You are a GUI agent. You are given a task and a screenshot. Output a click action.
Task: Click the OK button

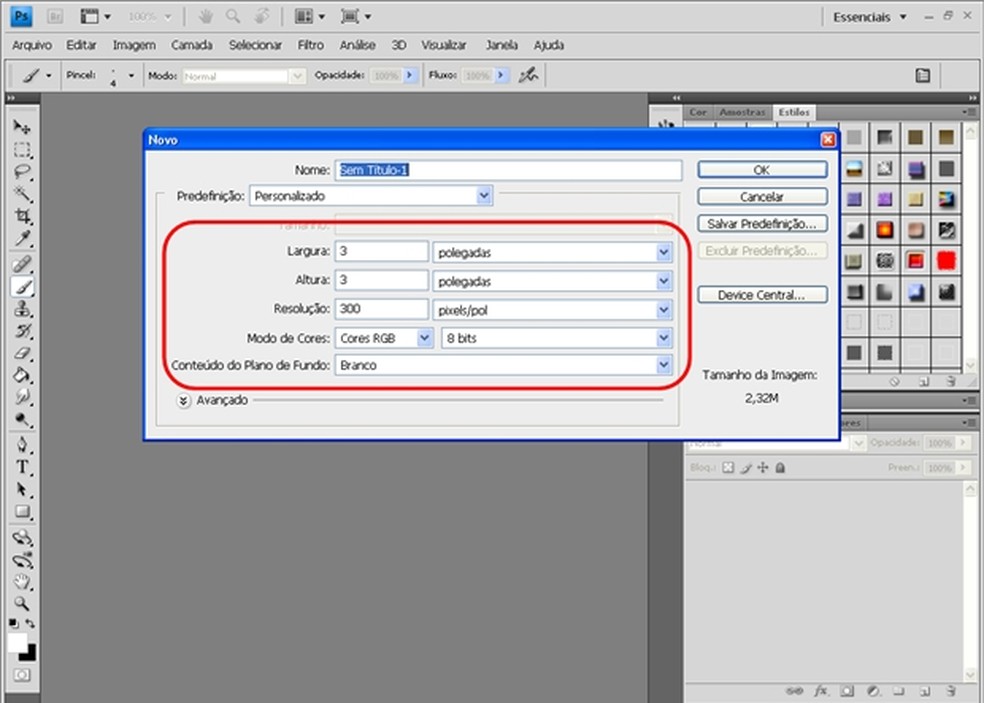pos(762,170)
